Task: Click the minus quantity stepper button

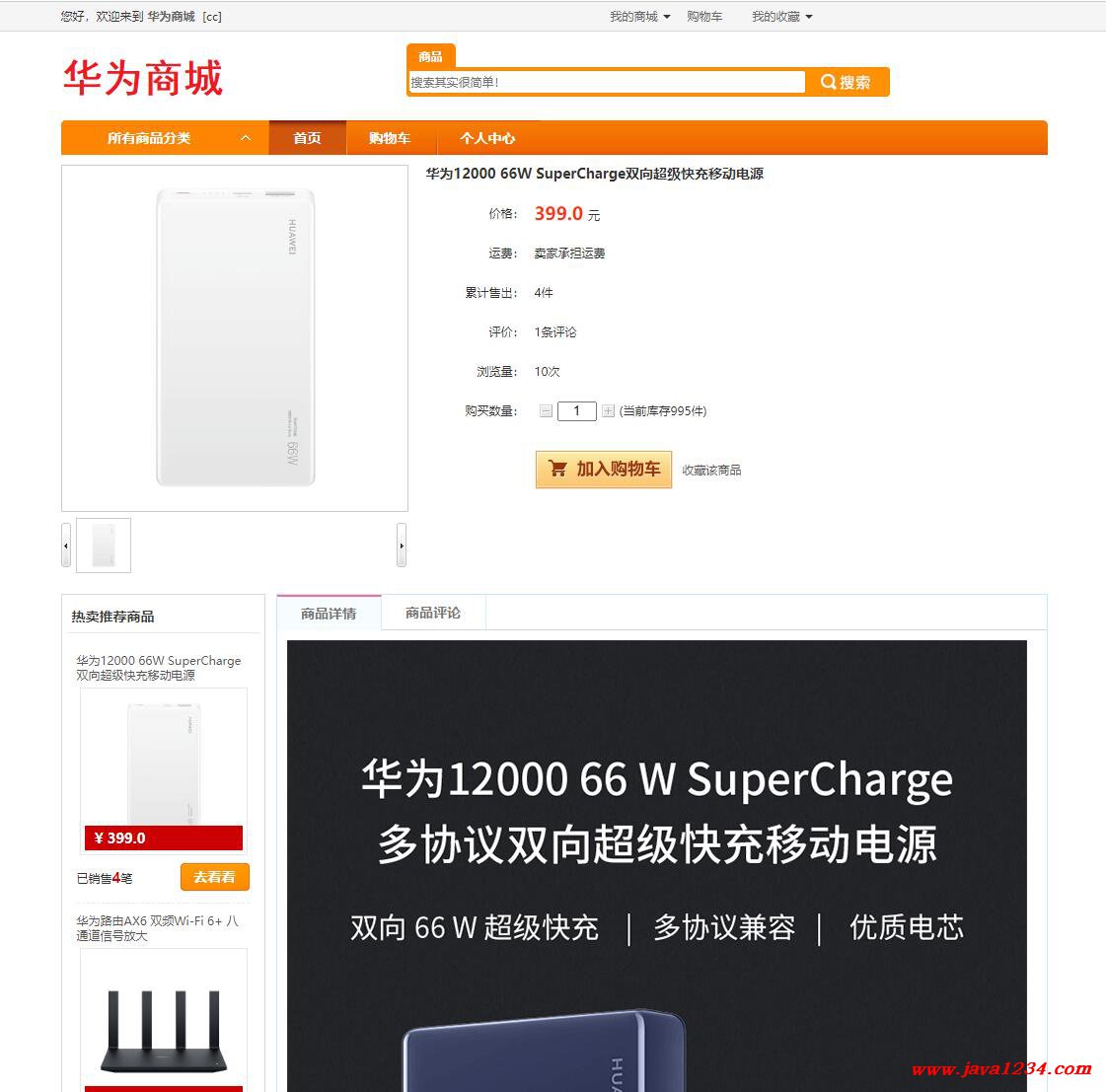Action: coord(546,411)
